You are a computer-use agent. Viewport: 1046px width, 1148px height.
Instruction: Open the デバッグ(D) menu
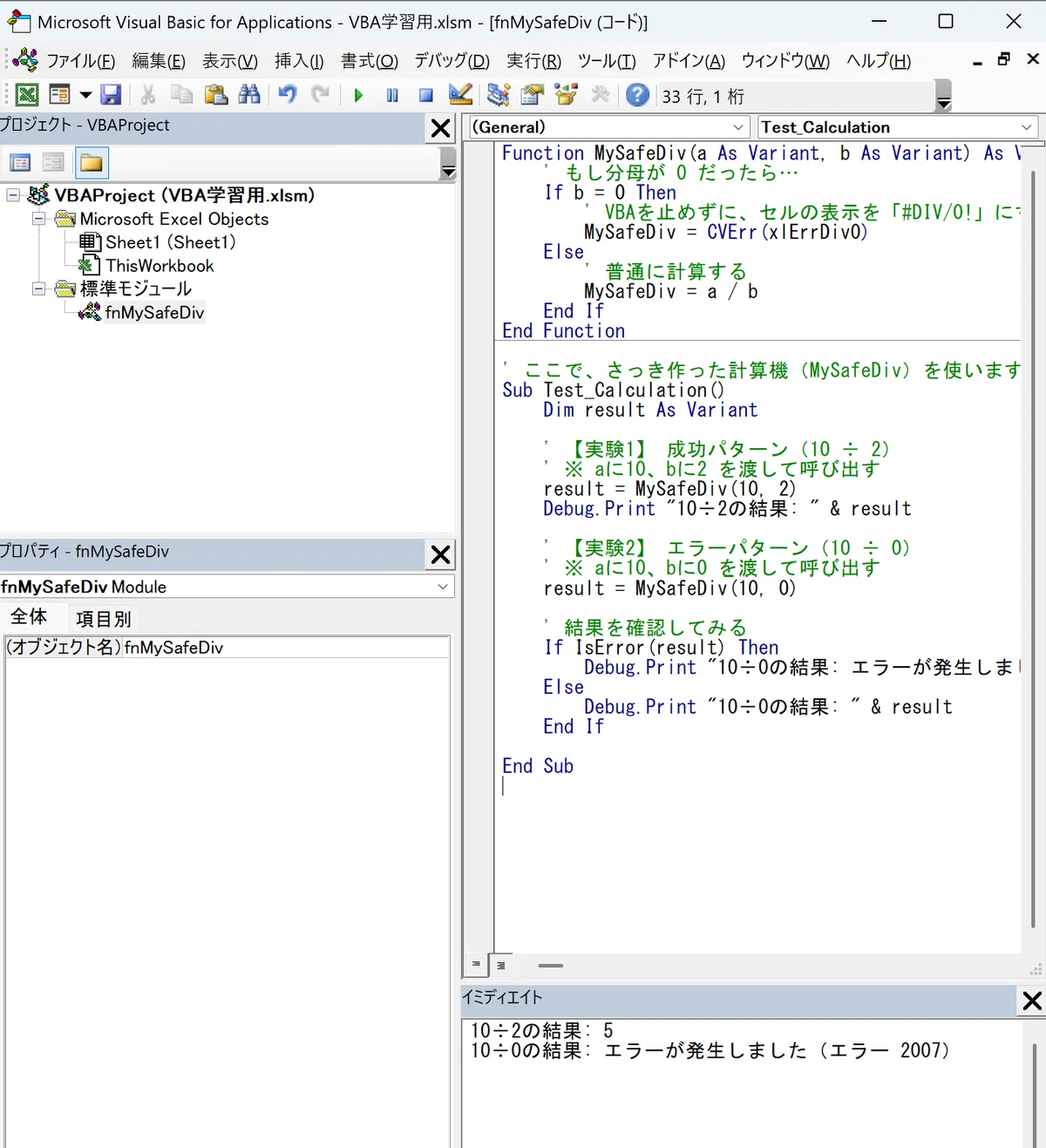pos(452,61)
